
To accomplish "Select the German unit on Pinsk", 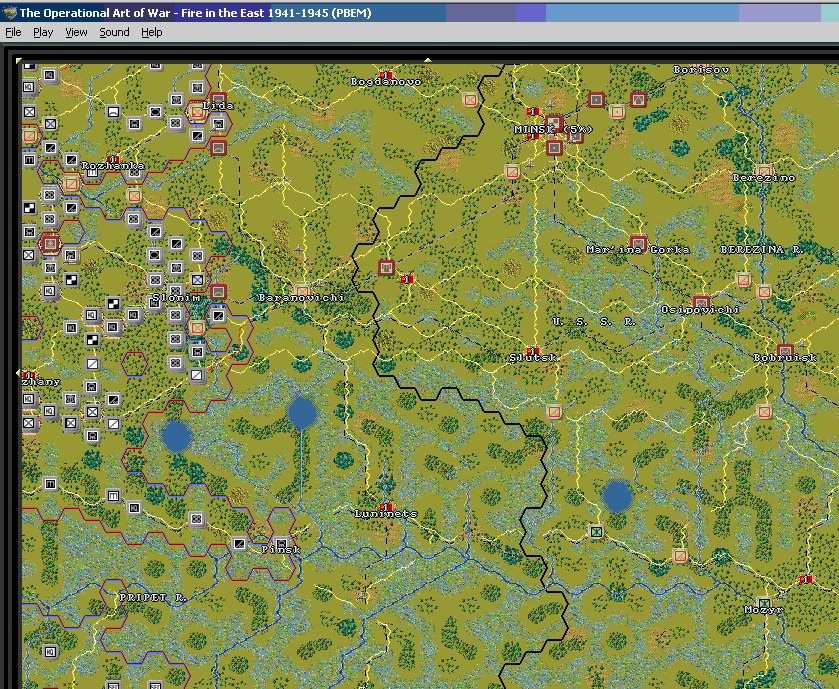I will (281, 543).
